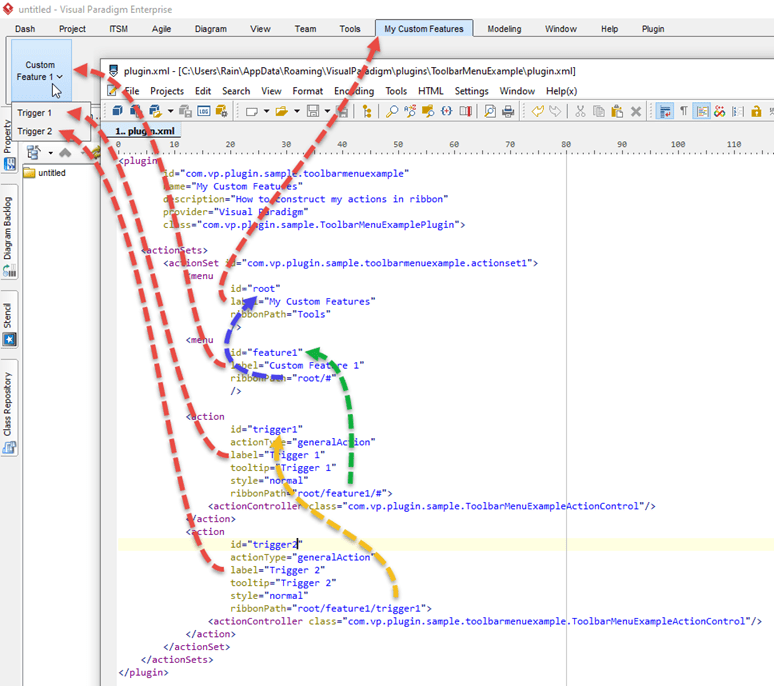
Task: Click the clipboard paste icon
Action: pyautogui.click(x=617, y=111)
